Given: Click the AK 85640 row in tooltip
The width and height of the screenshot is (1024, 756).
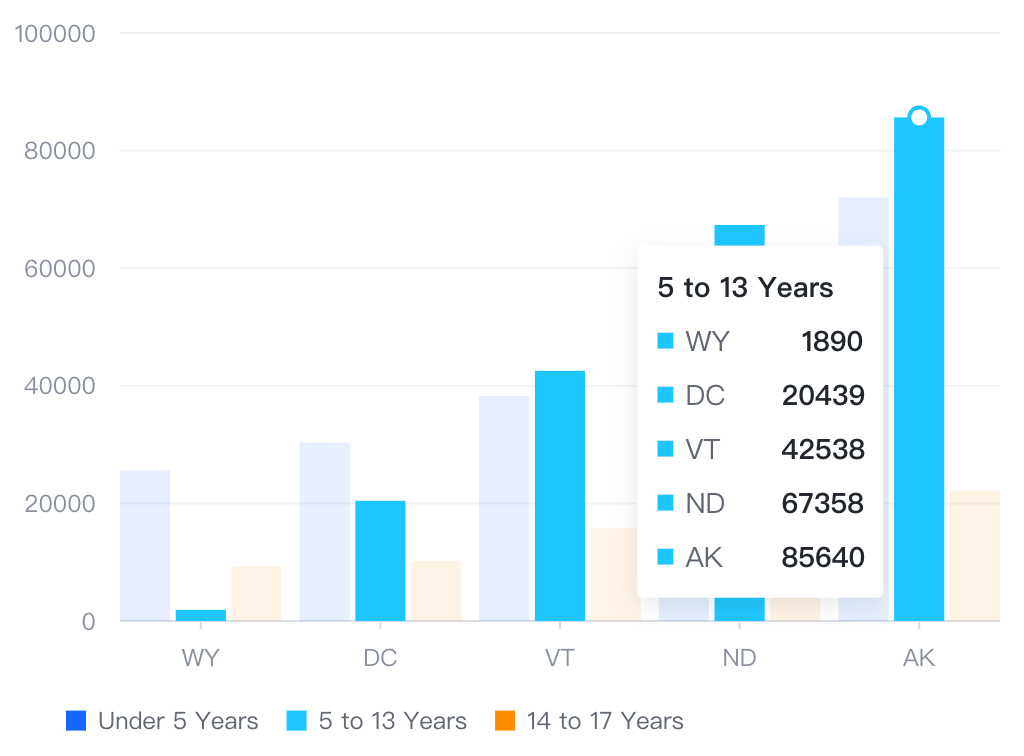Looking at the screenshot, I should click(761, 557).
